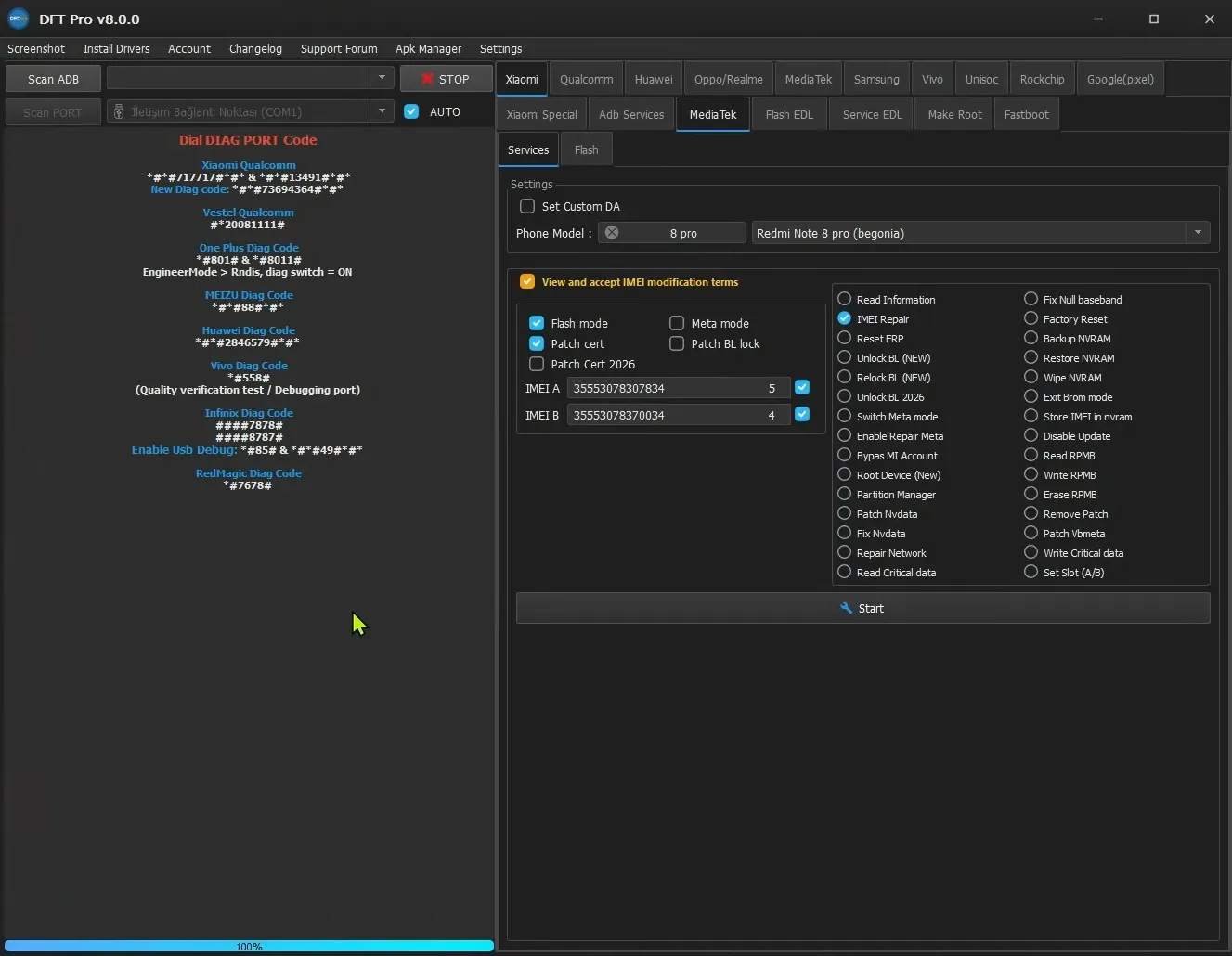Switch to the Qualcomm brand tab

tap(586, 79)
